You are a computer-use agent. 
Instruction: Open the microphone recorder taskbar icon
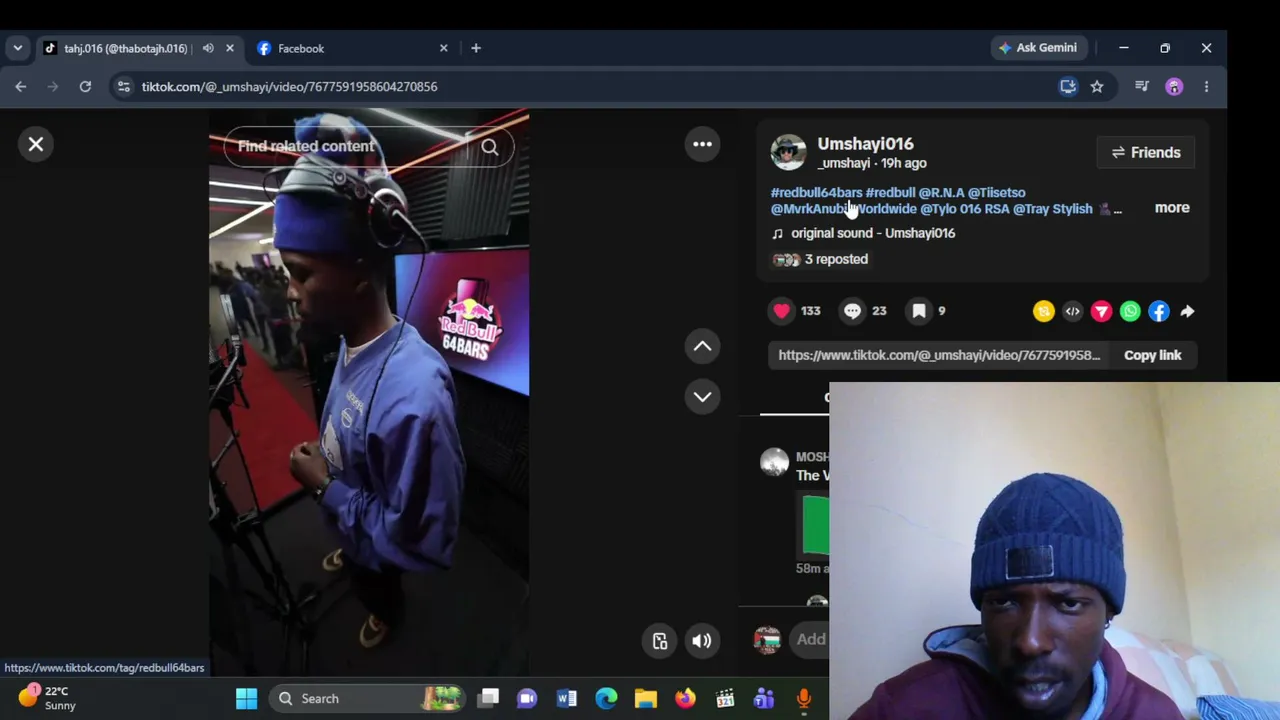tap(803, 699)
